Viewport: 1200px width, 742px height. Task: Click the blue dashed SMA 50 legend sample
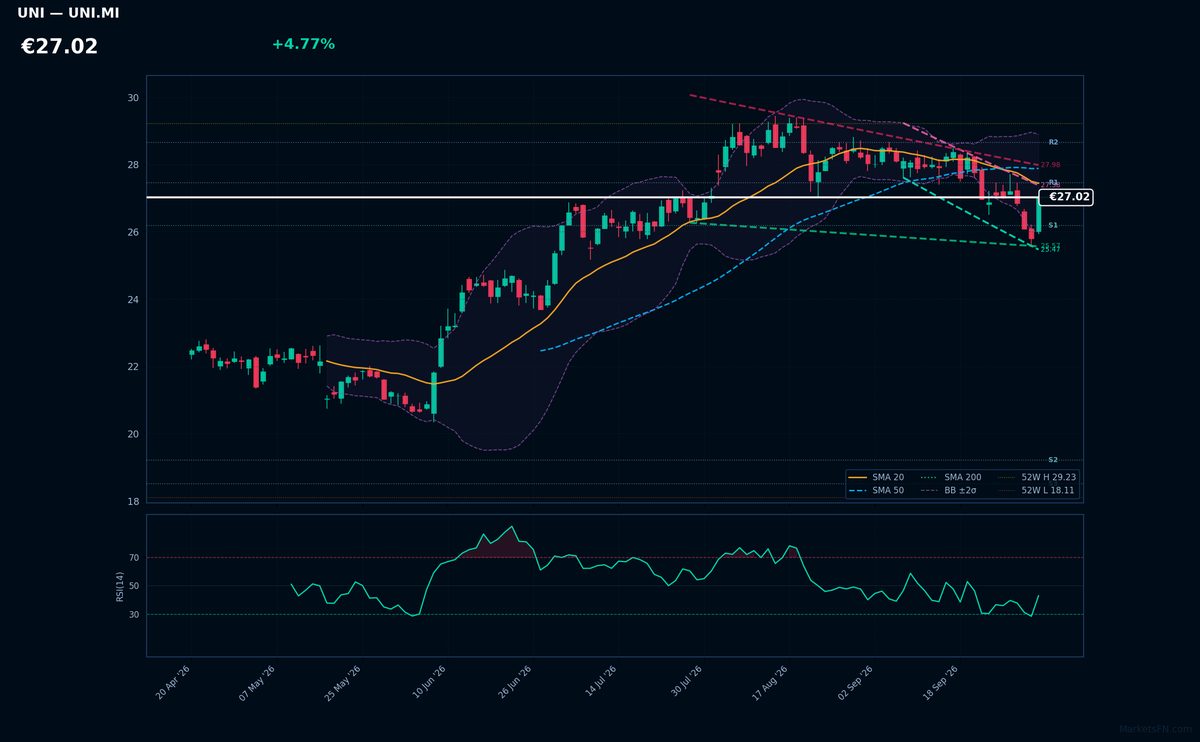(858, 491)
